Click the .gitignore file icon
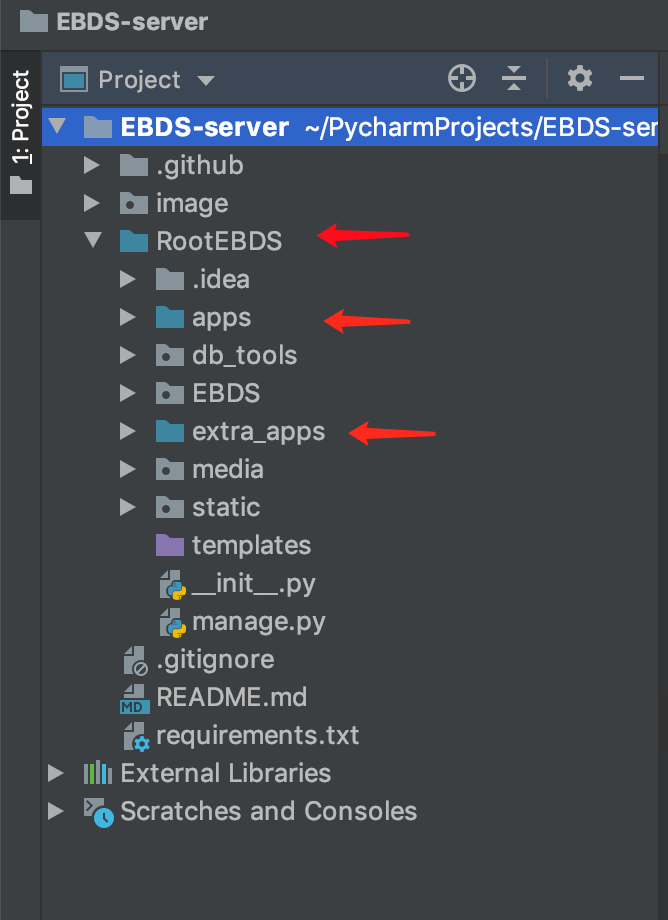Screen dimensions: 668x920 click(136, 661)
